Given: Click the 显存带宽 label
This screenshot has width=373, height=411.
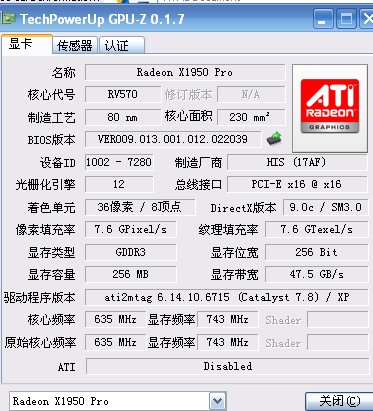Looking at the screenshot, I should 235,275.
